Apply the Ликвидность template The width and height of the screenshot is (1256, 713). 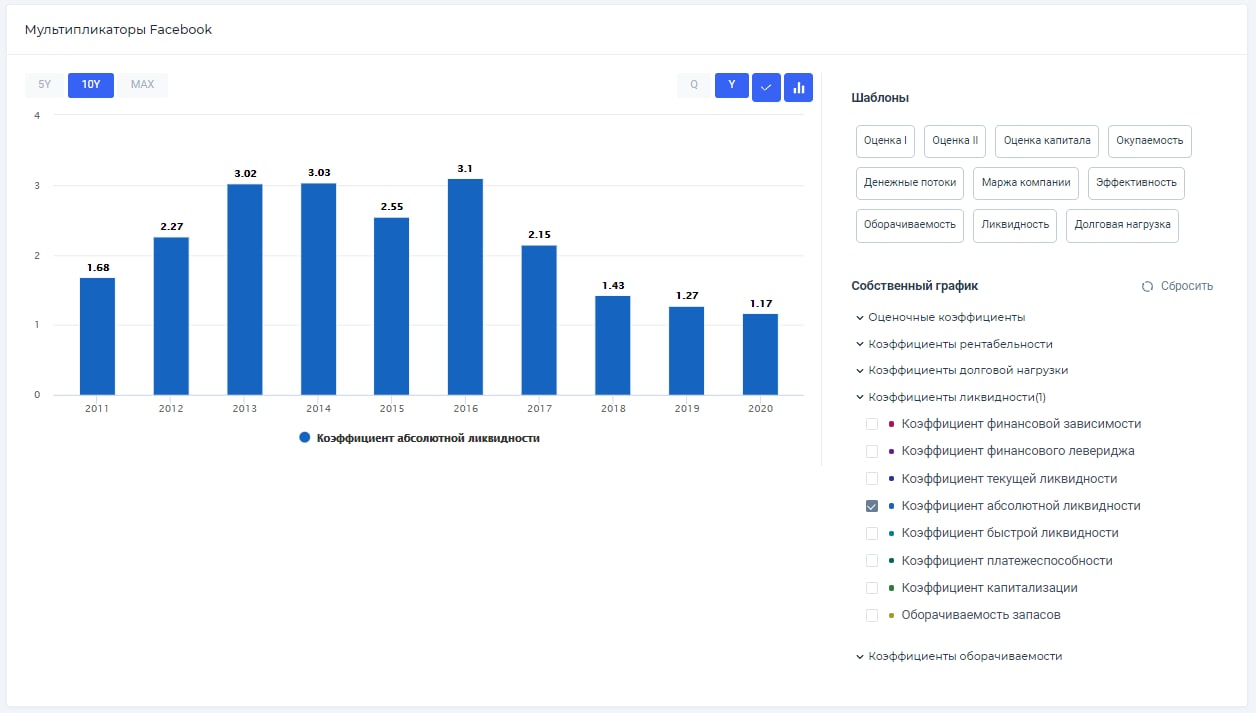[1015, 225]
